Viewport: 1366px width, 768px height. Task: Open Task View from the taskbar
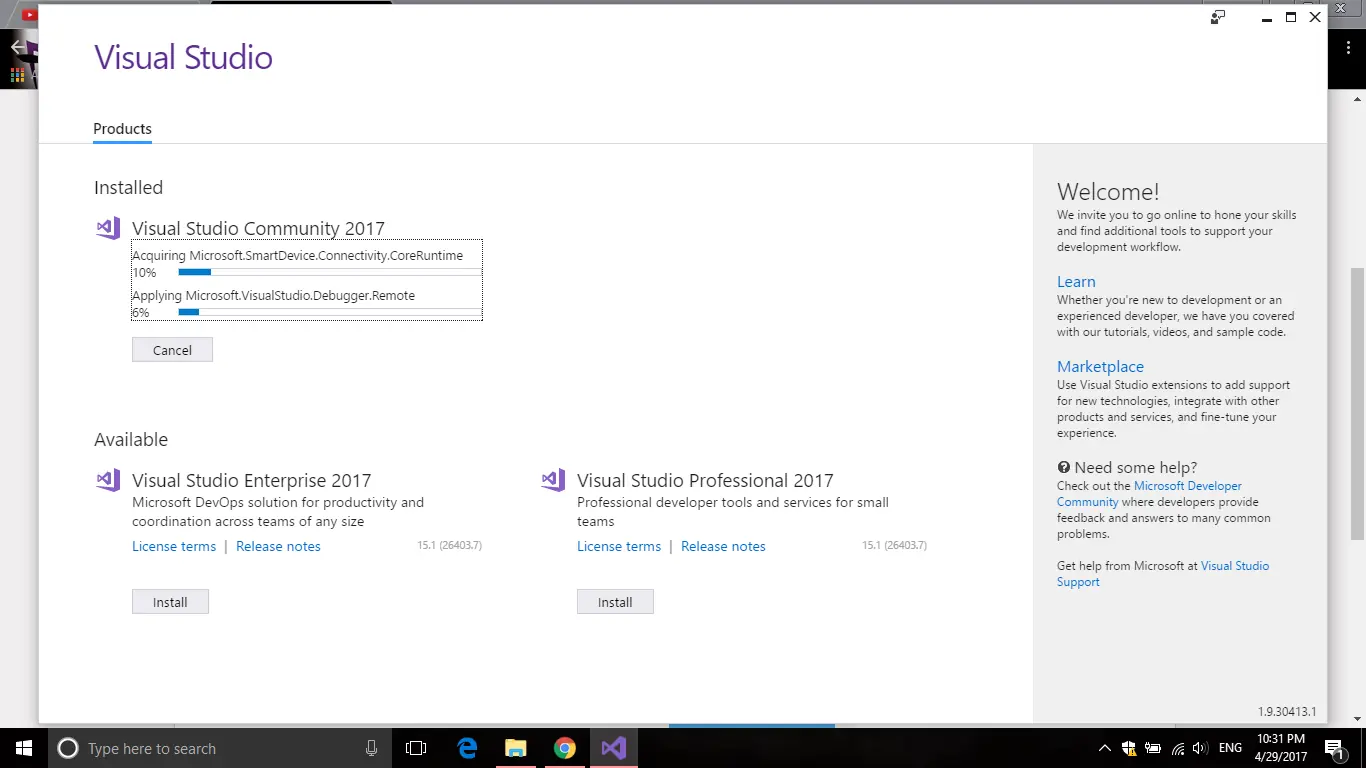[416, 748]
